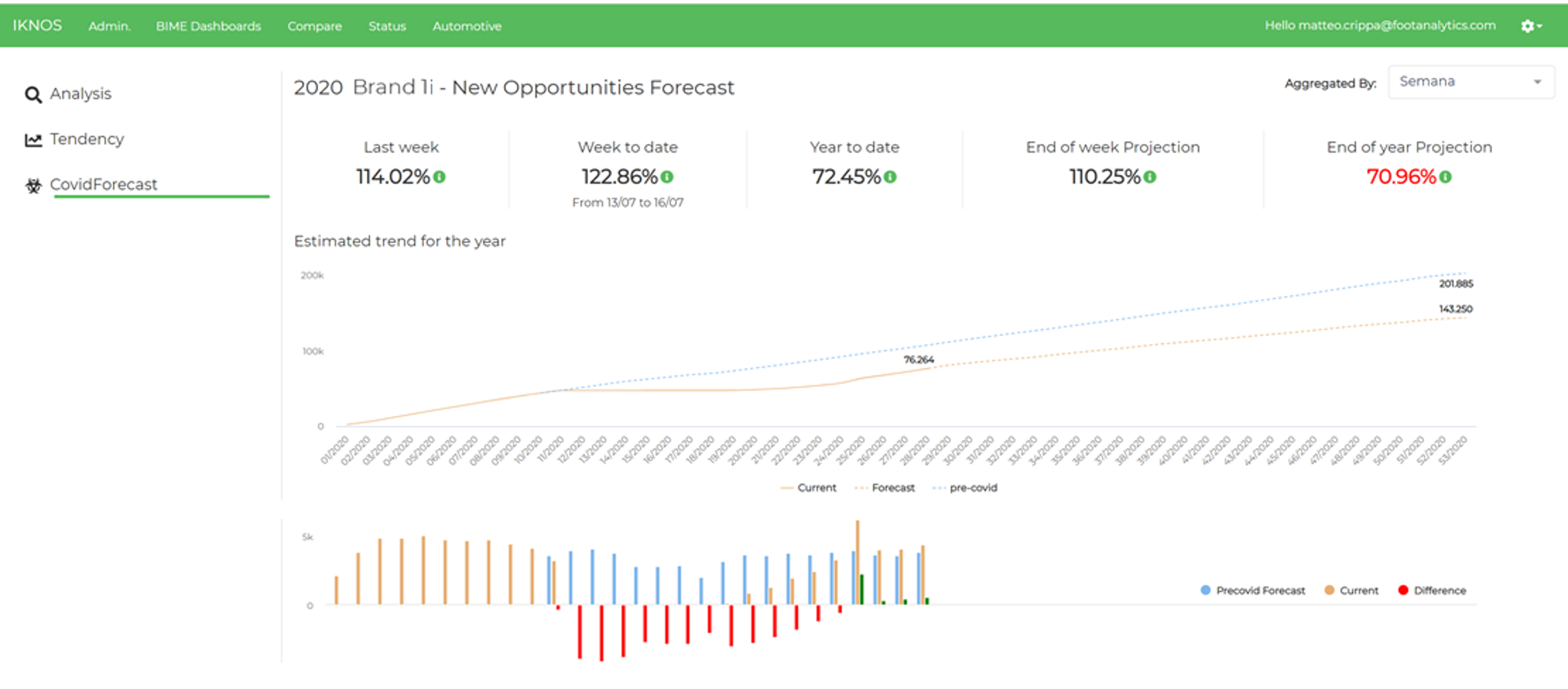This screenshot has height=689, width=1568.
Task: Open the Admin menu
Action: click(109, 26)
